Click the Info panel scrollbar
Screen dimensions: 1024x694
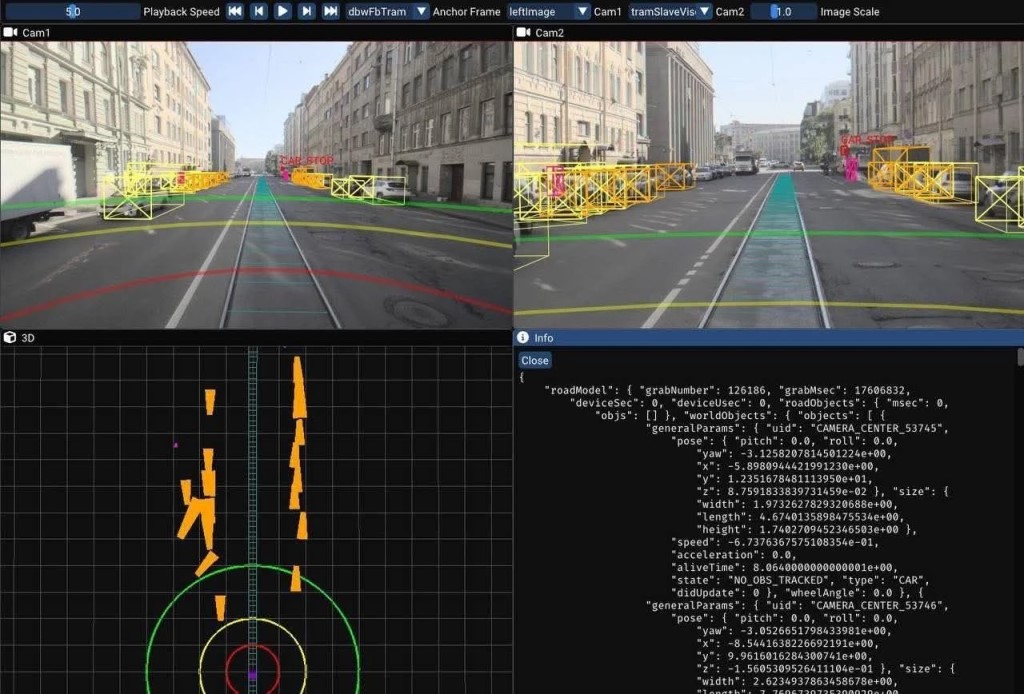pos(1020,356)
